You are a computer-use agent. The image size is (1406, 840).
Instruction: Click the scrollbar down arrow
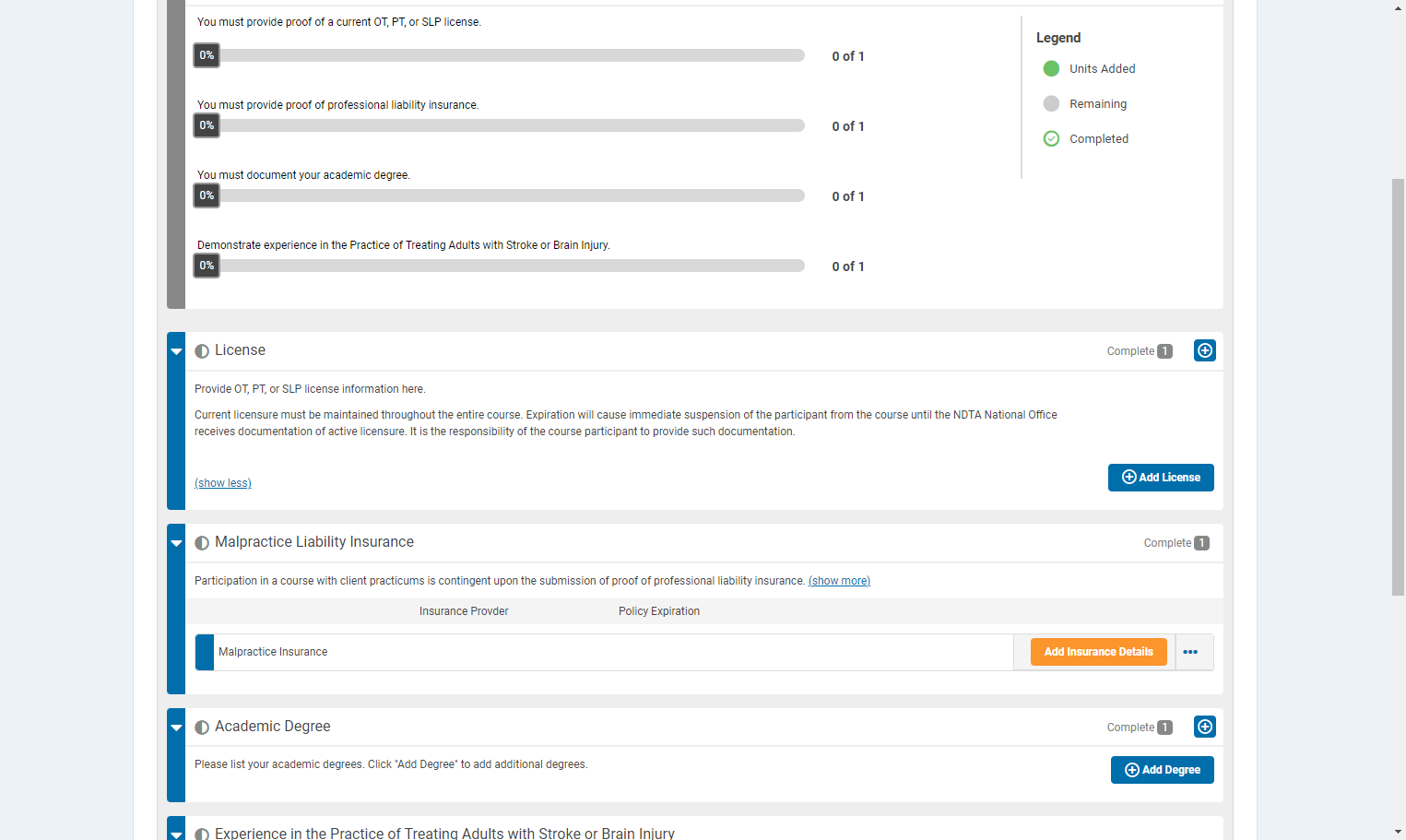click(1398, 833)
